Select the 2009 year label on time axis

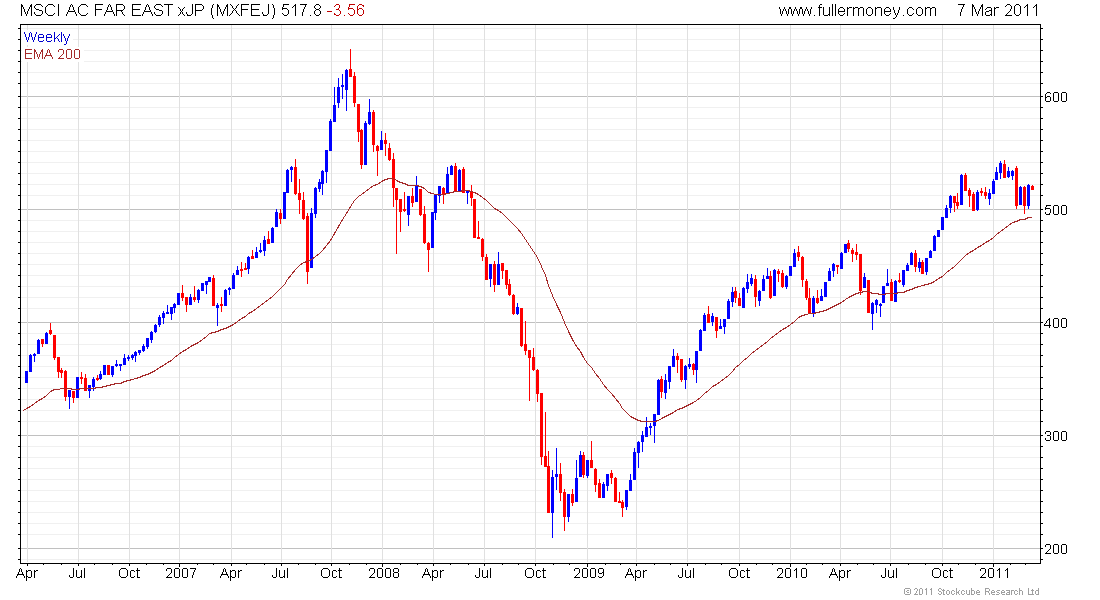(x=588, y=573)
